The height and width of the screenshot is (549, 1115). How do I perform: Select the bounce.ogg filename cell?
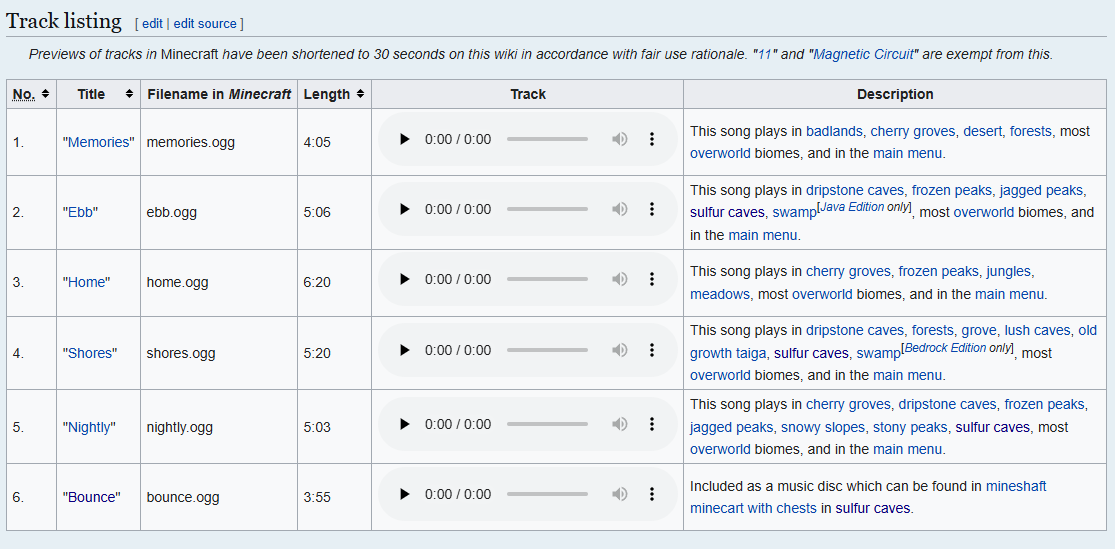[219, 497]
